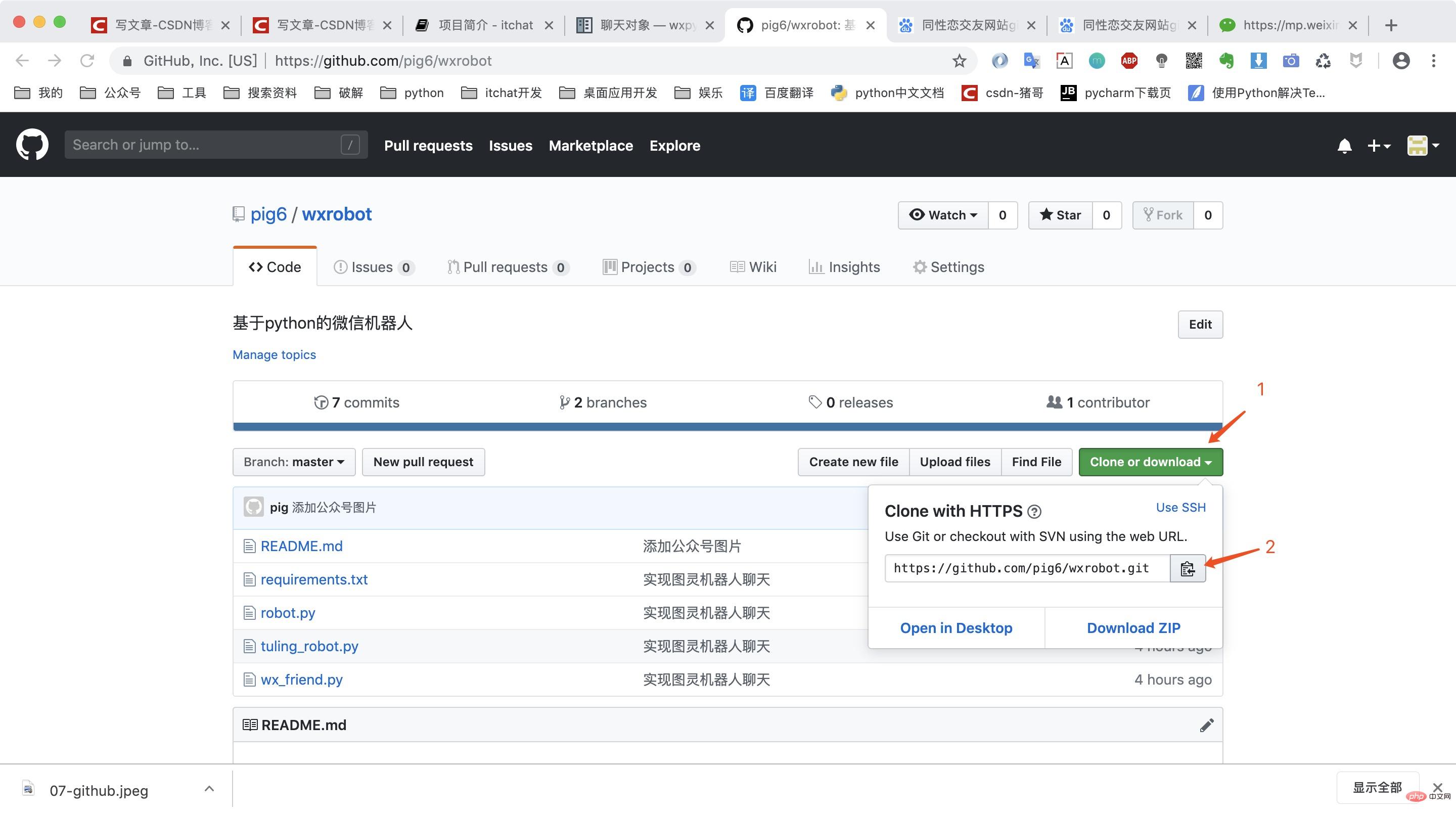This screenshot has width=1456, height=813.
Task: Open the Branch: master dropdown
Action: click(293, 462)
